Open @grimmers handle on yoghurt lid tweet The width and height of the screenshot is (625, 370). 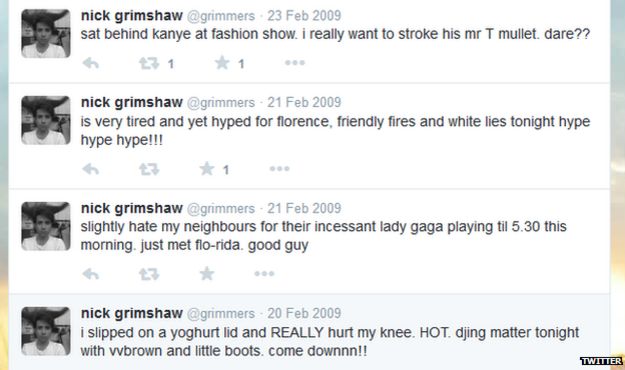[x=221, y=314]
